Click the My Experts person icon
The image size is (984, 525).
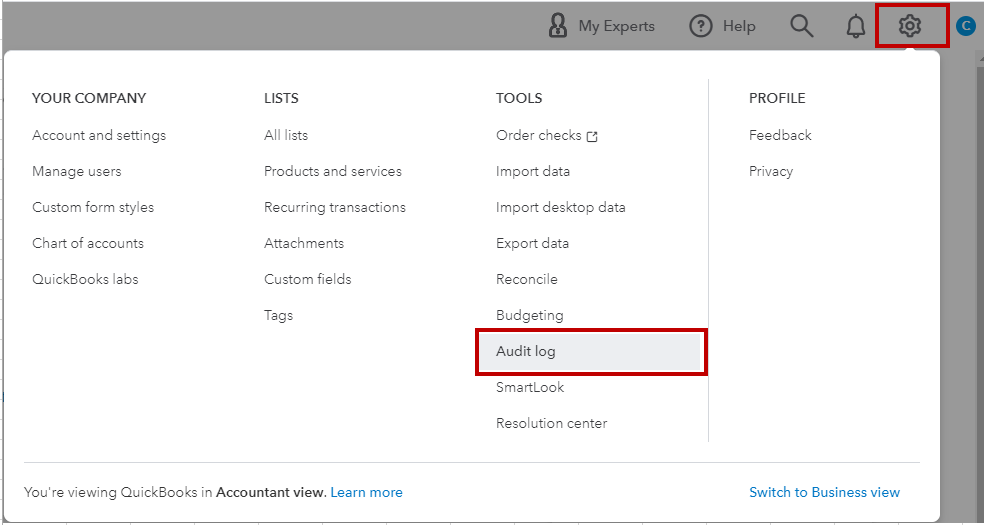(557, 26)
